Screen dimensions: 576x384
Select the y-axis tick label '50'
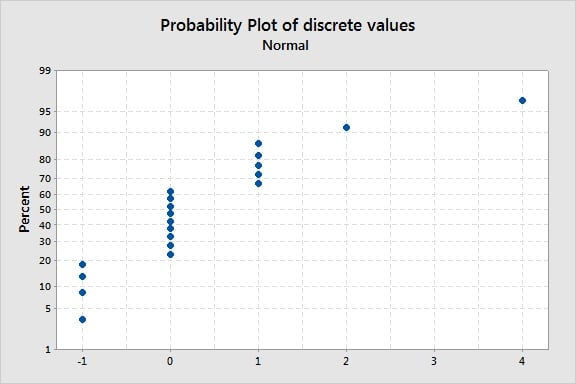[46, 209]
